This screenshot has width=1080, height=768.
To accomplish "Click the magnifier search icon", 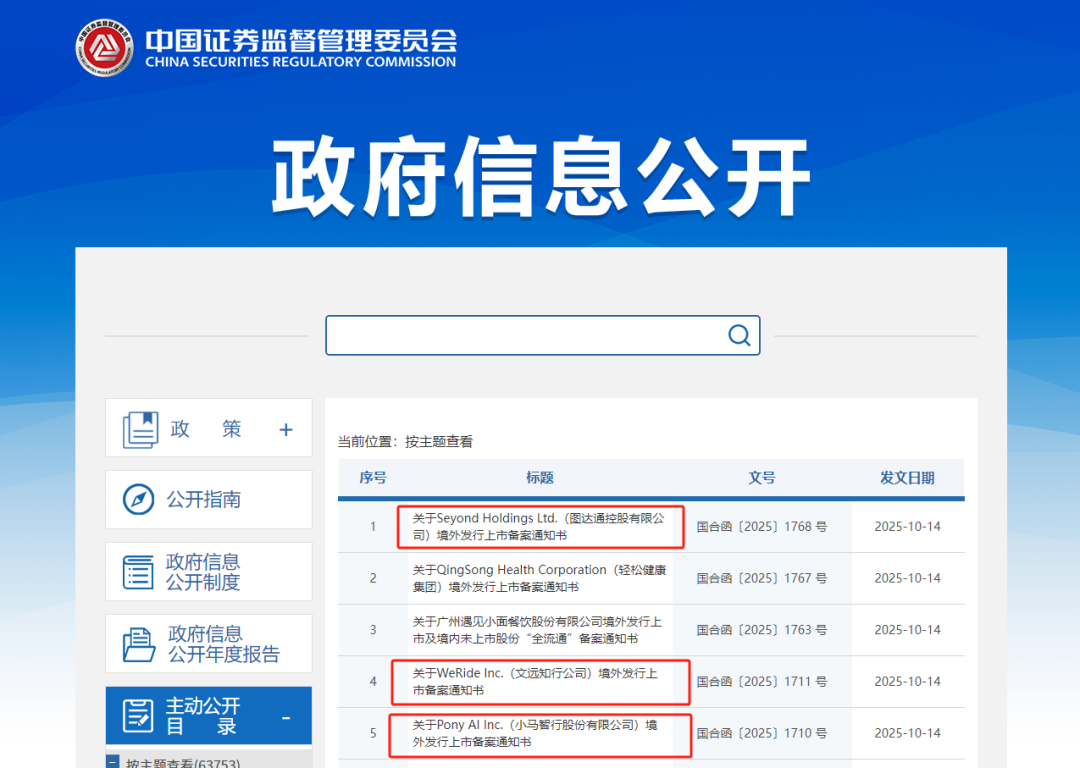I will coord(739,335).
